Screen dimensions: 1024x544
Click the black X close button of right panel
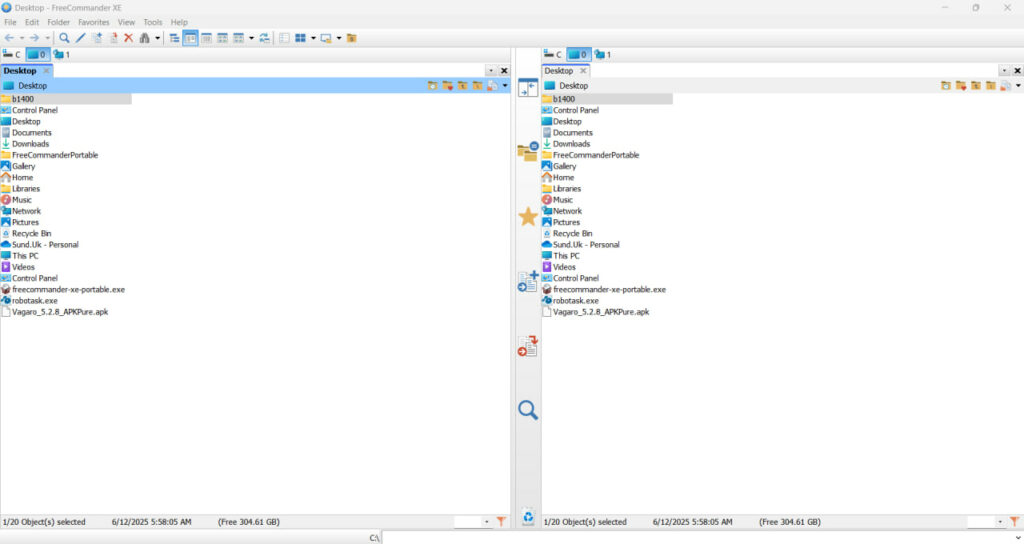click(1017, 71)
